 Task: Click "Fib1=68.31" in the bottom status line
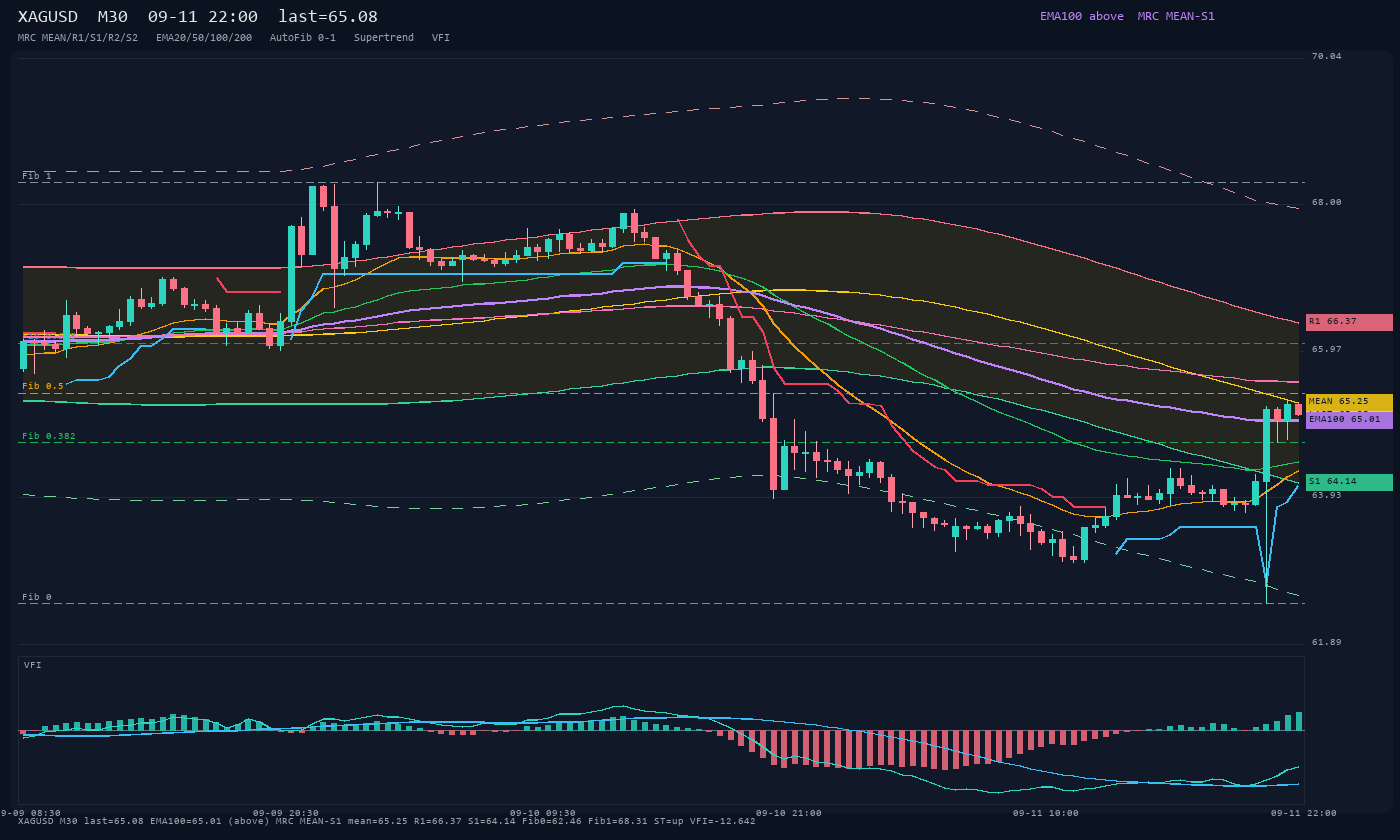[x=618, y=821]
